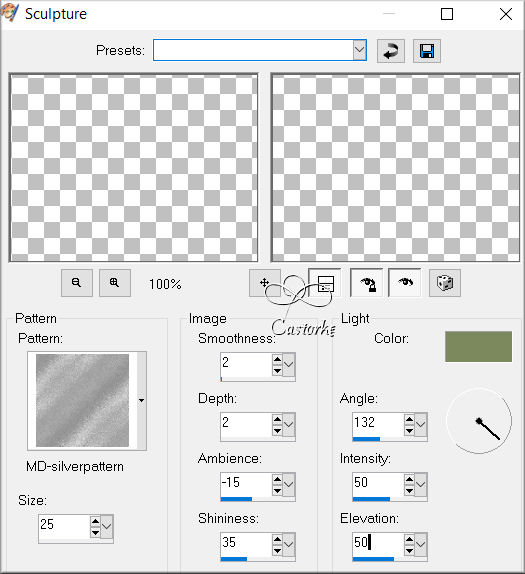Image resolution: width=525 pixels, height=574 pixels.
Task: Zoom in the preview with plus magnifier
Action: [x=115, y=283]
